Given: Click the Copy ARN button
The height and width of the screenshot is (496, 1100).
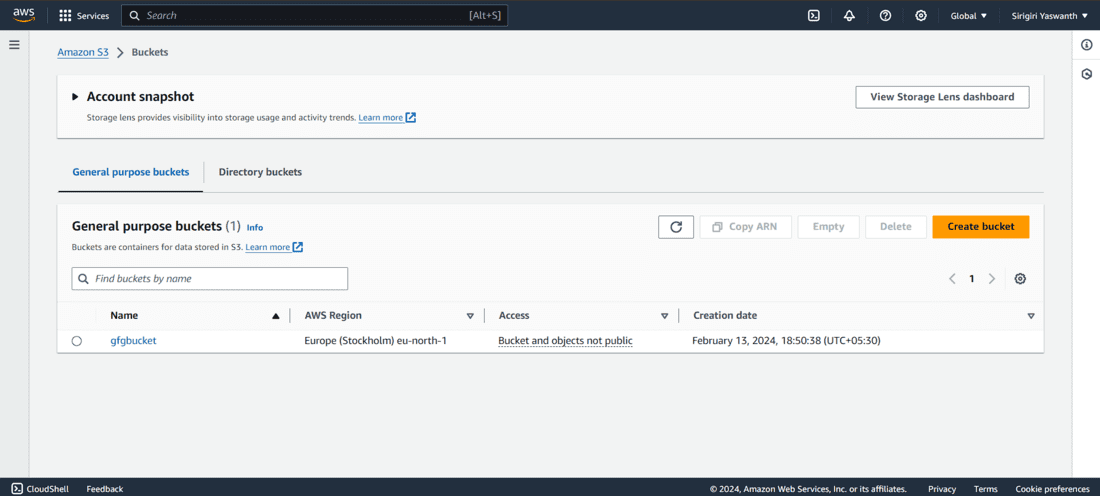Looking at the screenshot, I should coord(746,227).
